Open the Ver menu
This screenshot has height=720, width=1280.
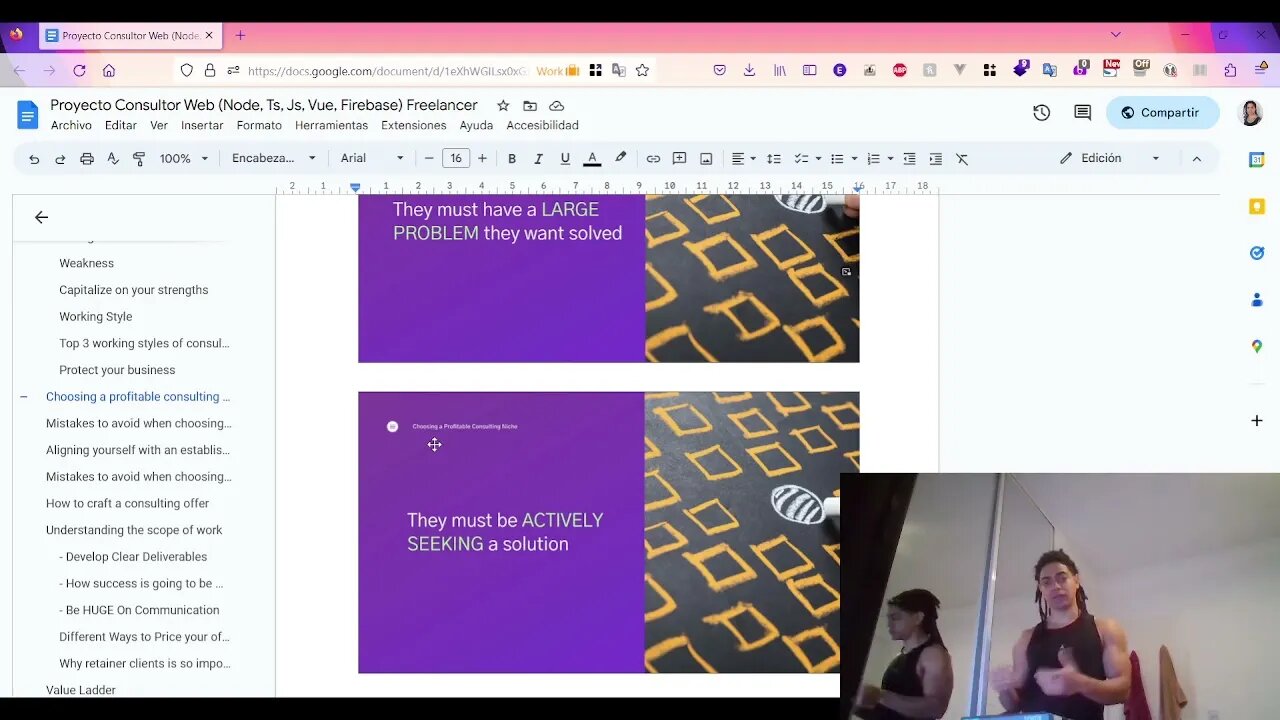click(159, 126)
